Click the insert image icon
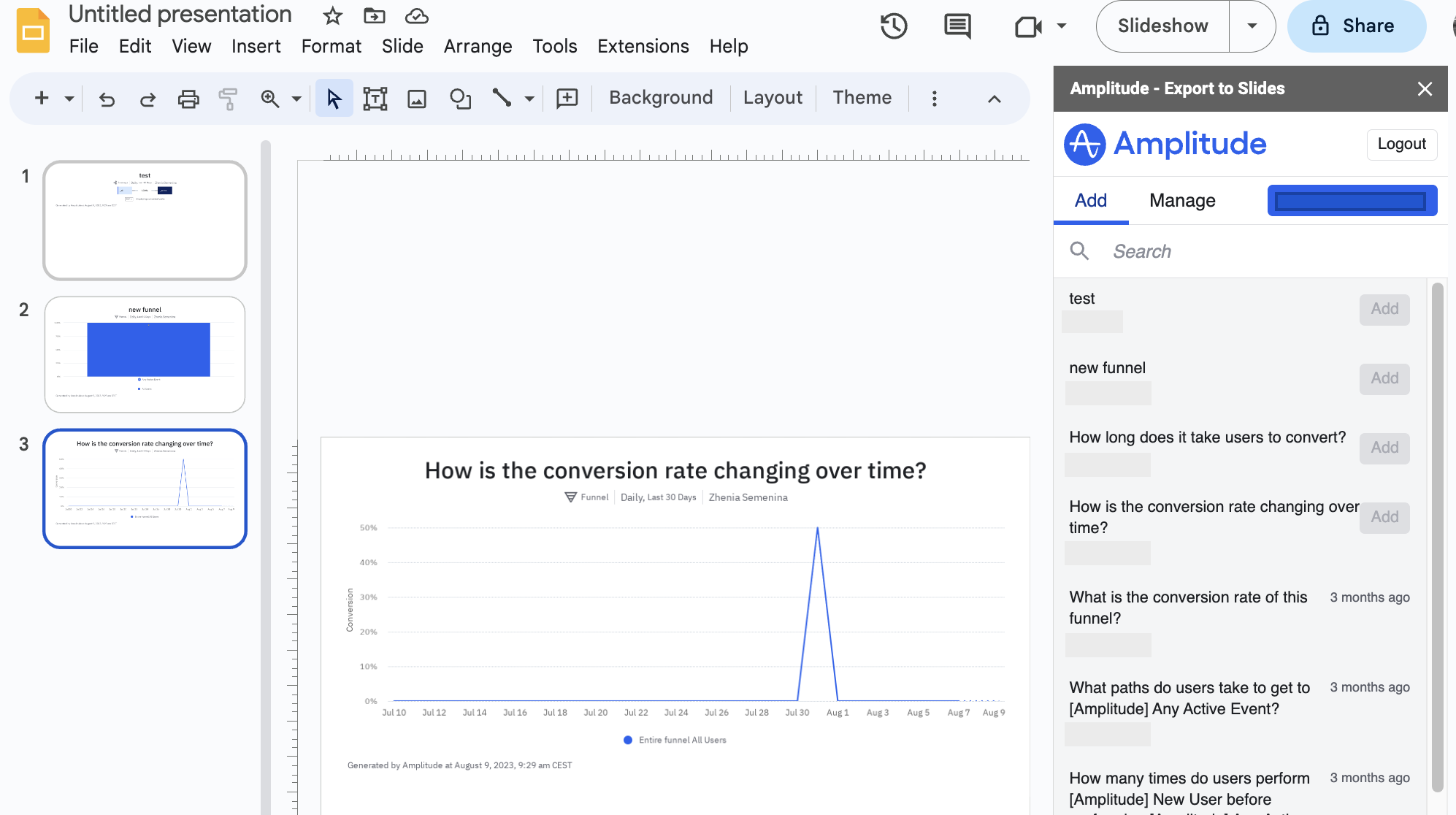The width and height of the screenshot is (1456, 815). point(417,99)
